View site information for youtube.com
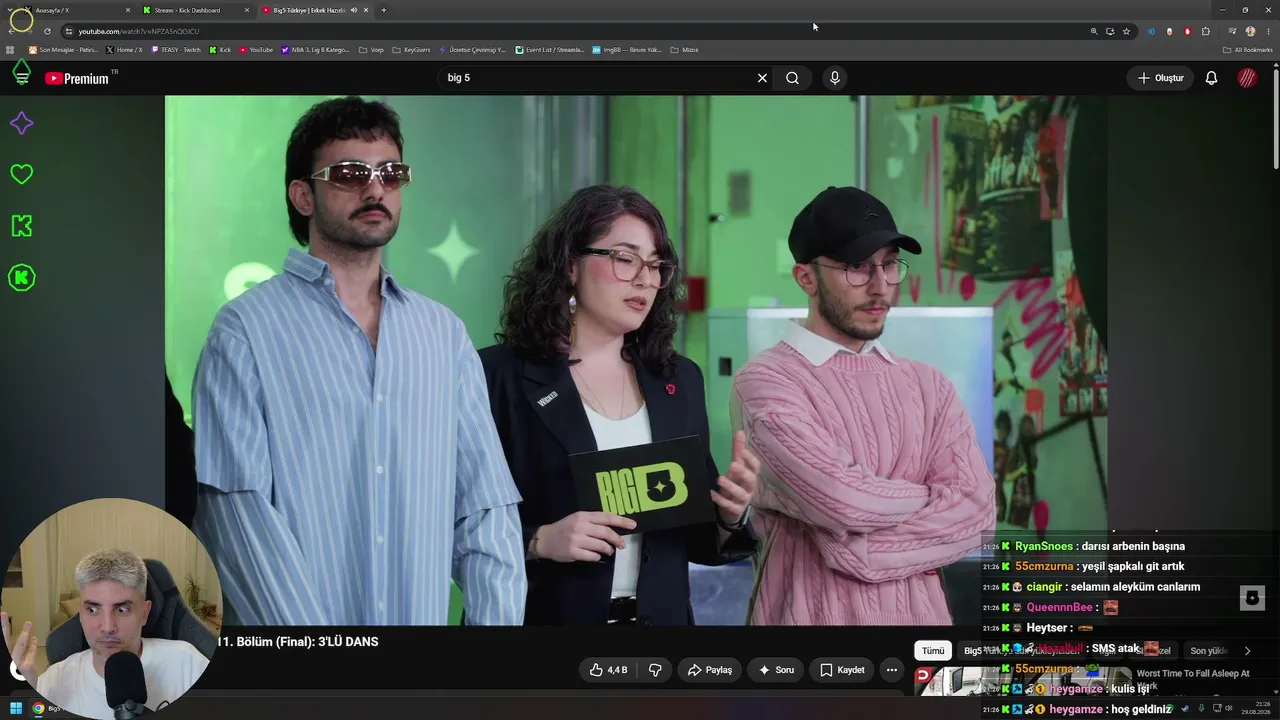 pyautogui.click(x=68, y=31)
